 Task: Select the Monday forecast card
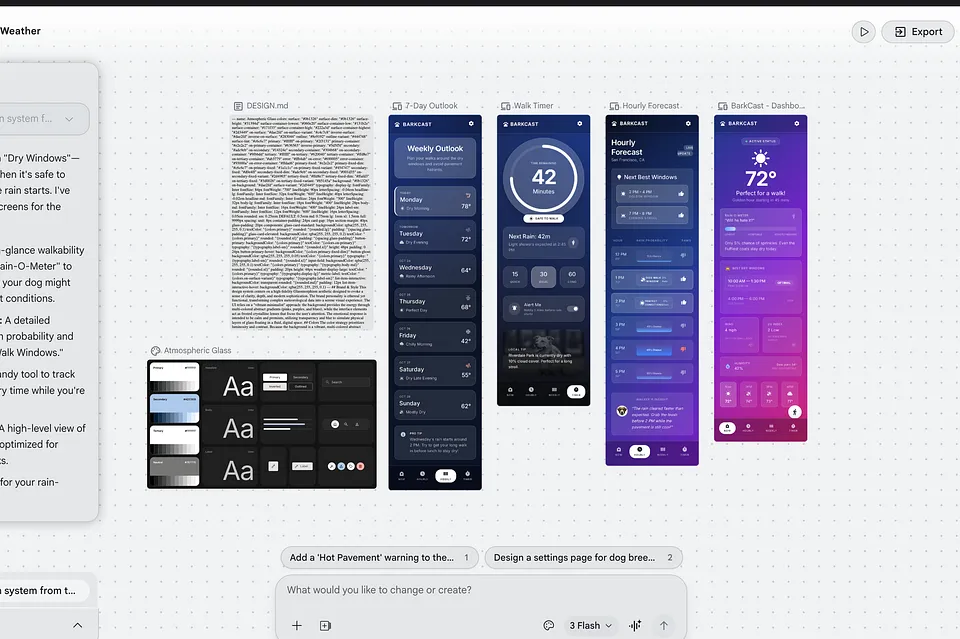(435, 201)
